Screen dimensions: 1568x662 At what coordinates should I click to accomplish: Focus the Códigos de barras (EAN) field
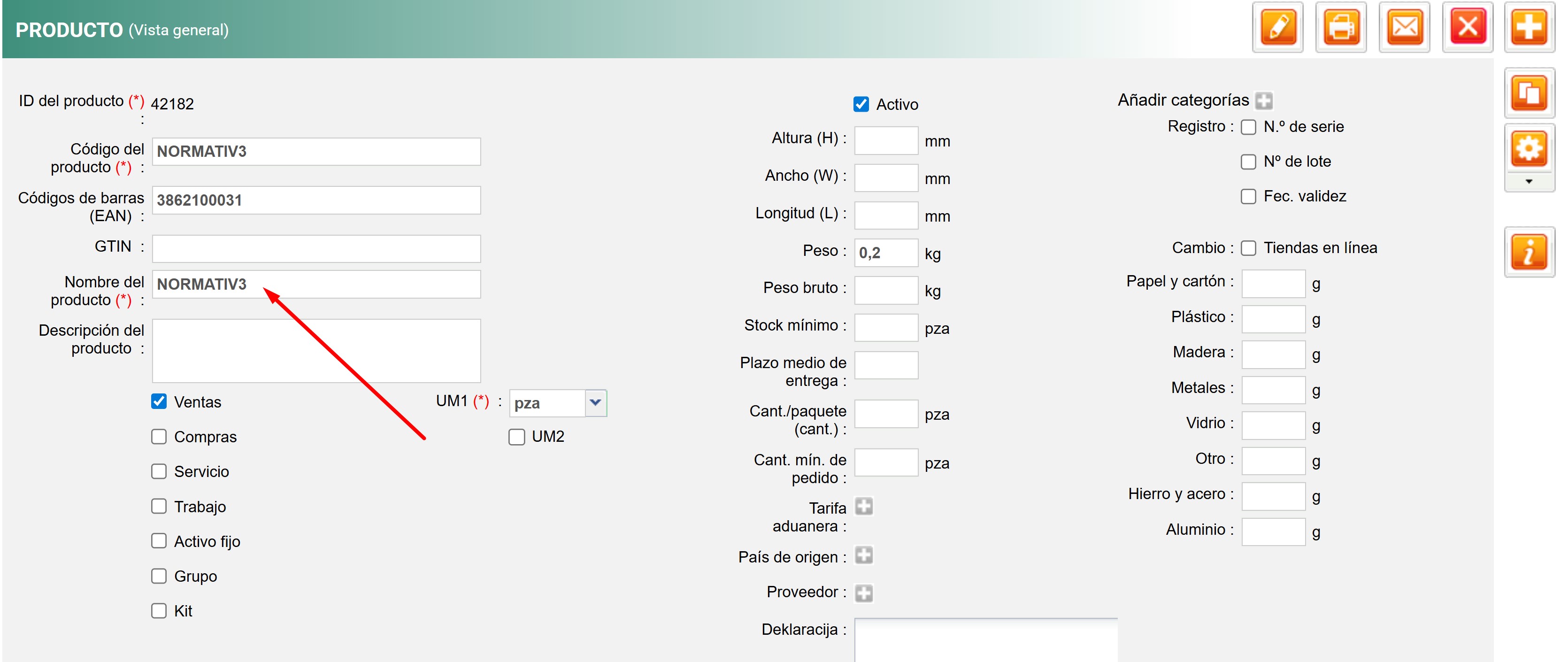pyautogui.click(x=316, y=200)
